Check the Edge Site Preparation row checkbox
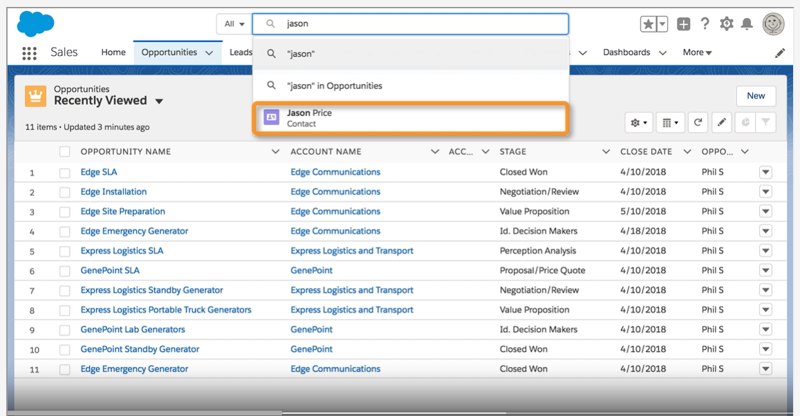The height and width of the screenshot is (416, 800). [65, 212]
